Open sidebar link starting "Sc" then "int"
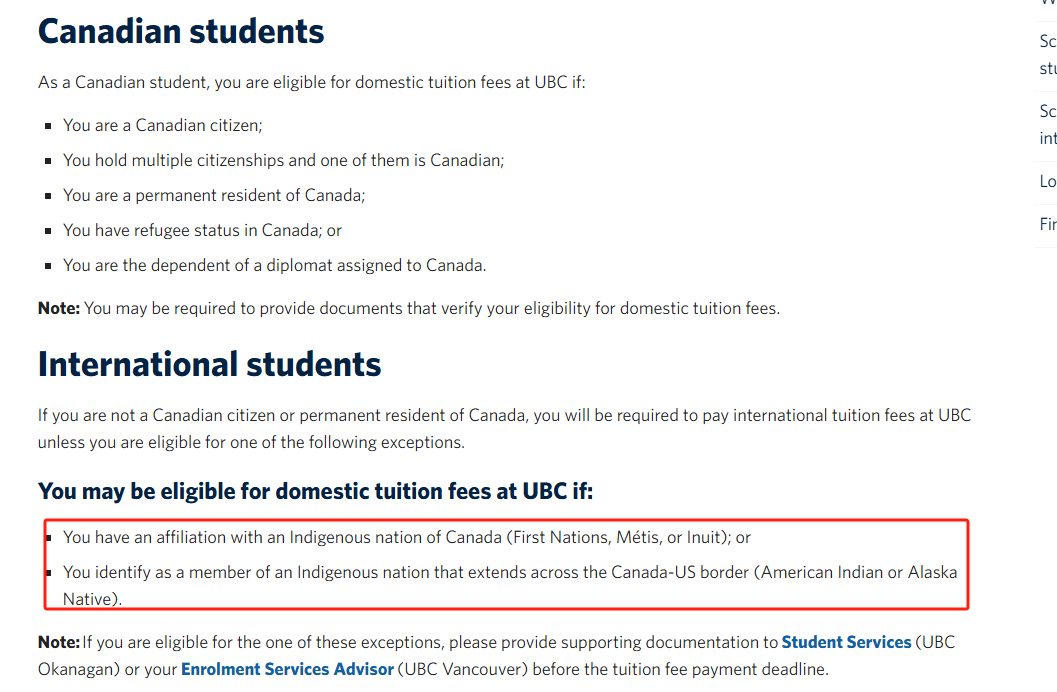This screenshot has width=1057, height=692. pyautogui.click(x=1048, y=125)
